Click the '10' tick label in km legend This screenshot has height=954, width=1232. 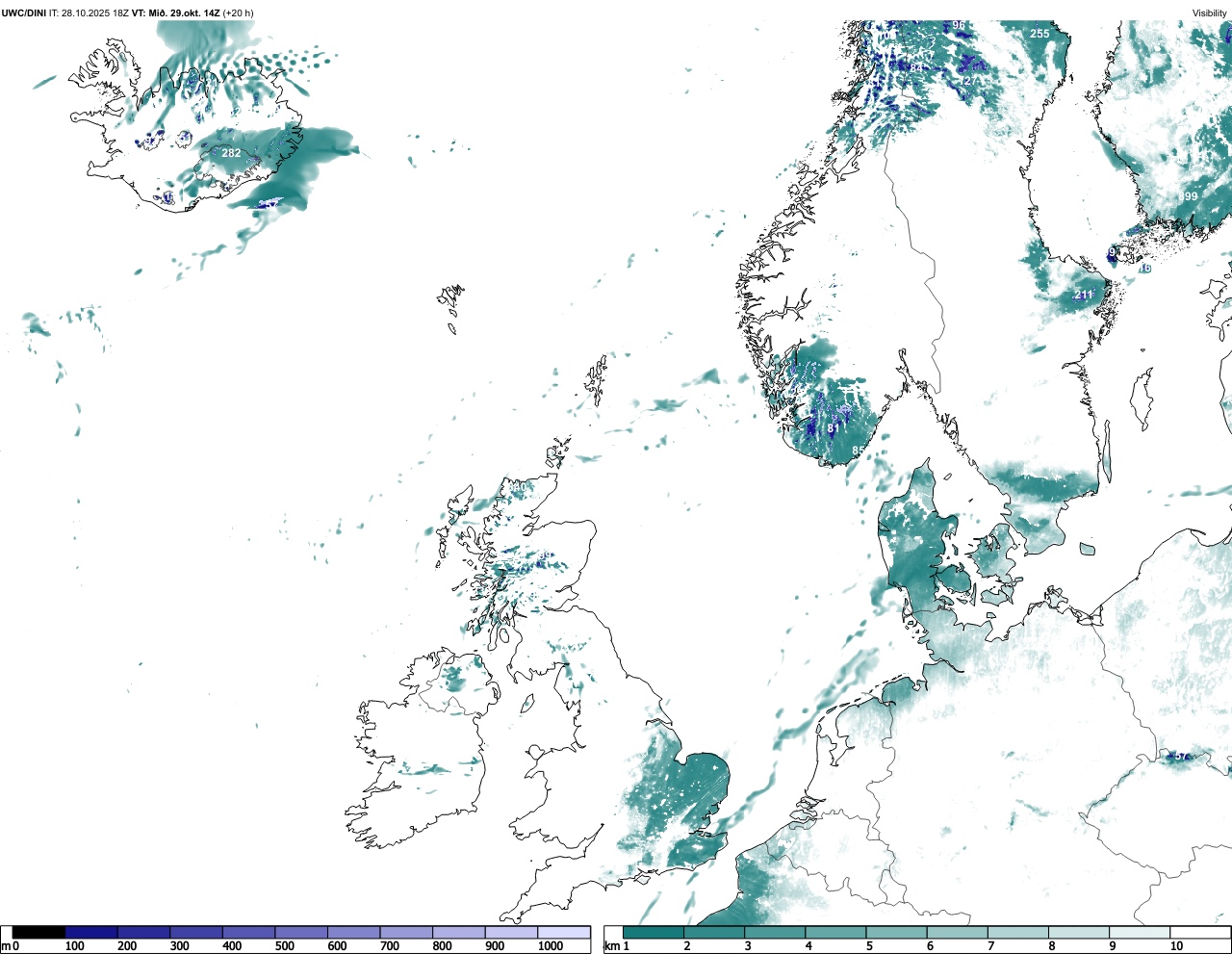tap(1176, 946)
